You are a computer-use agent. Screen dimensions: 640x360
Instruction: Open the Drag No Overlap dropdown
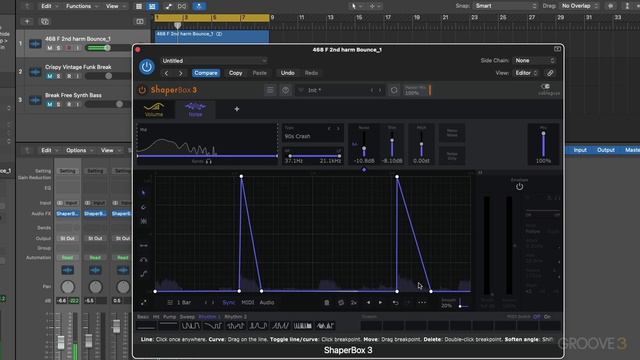[x=580, y=6]
